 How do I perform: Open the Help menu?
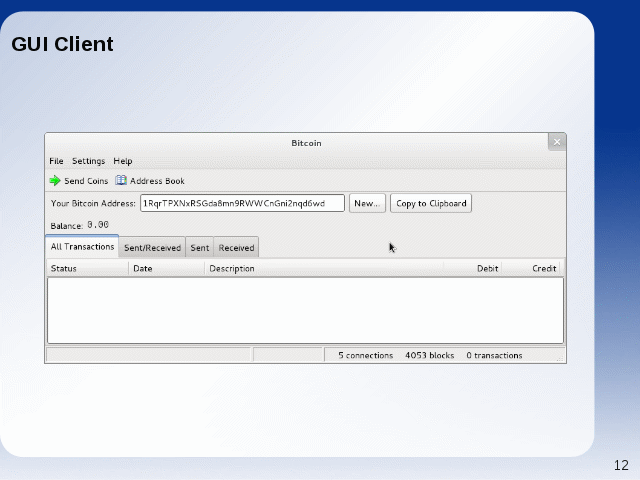pyautogui.click(x=123, y=161)
